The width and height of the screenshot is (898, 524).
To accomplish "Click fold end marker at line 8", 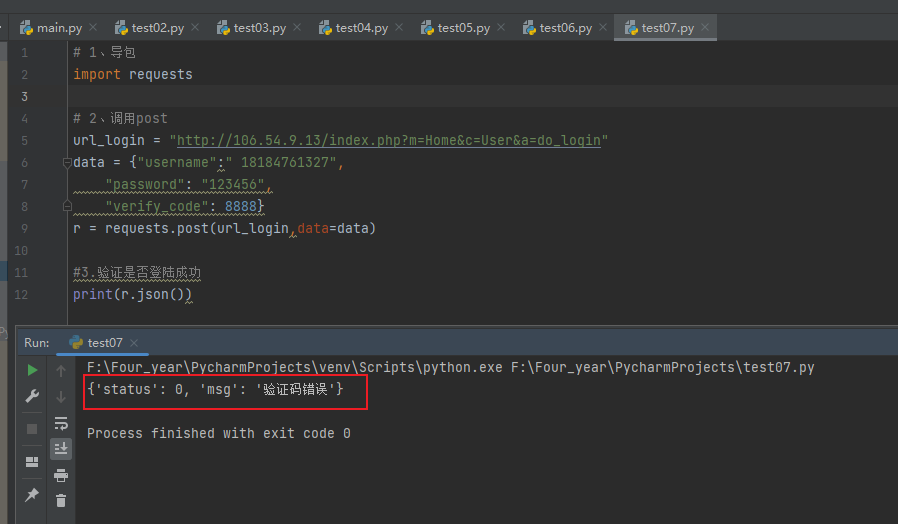I will (67, 206).
